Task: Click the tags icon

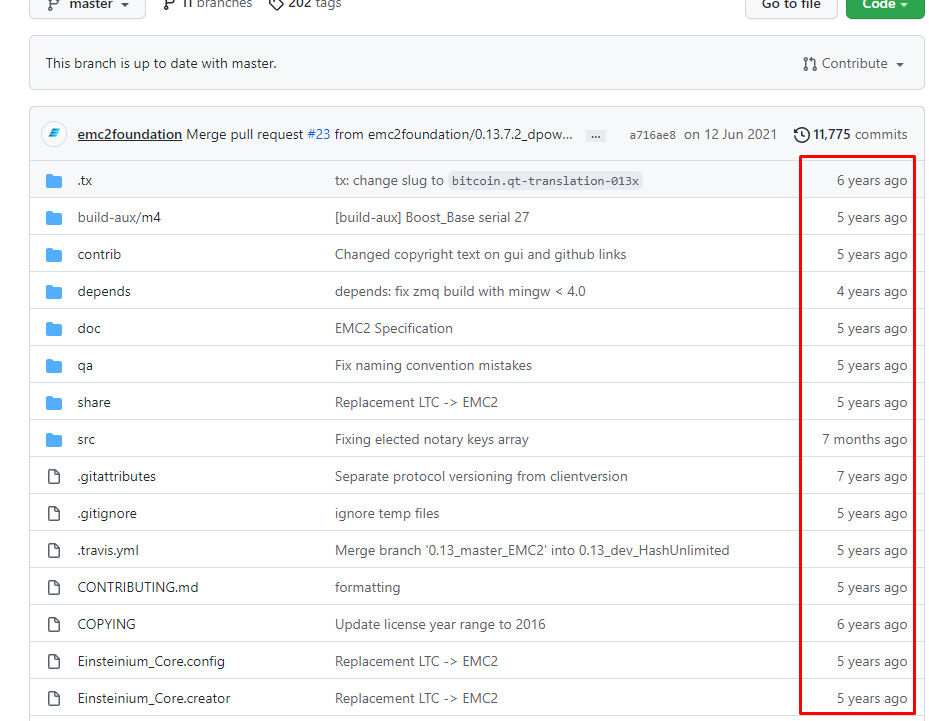Action: (276, 4)
